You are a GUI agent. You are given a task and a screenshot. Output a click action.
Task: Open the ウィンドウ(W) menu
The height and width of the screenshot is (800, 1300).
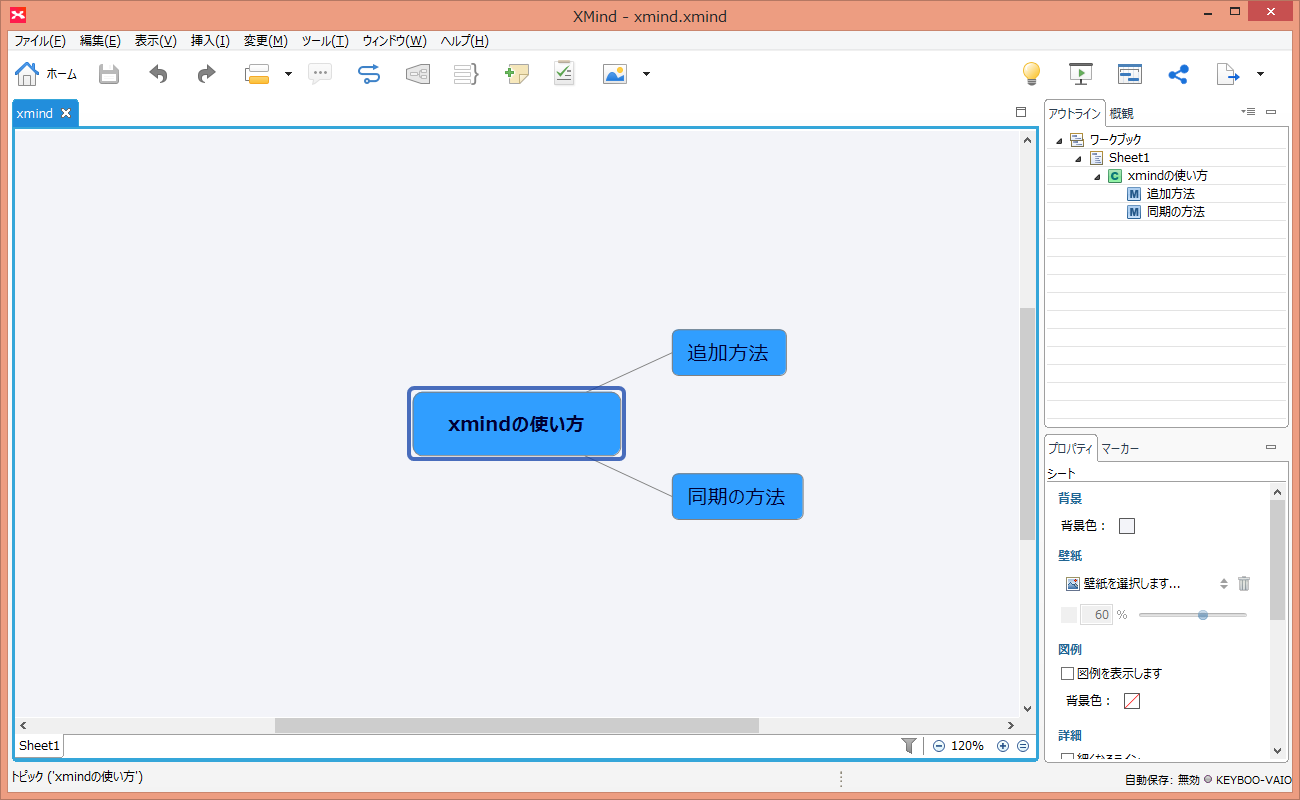click(394, 41)
